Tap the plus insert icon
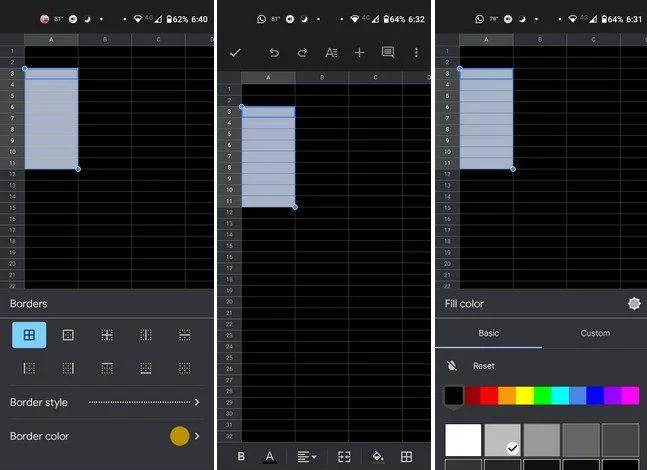 (359, 53)
